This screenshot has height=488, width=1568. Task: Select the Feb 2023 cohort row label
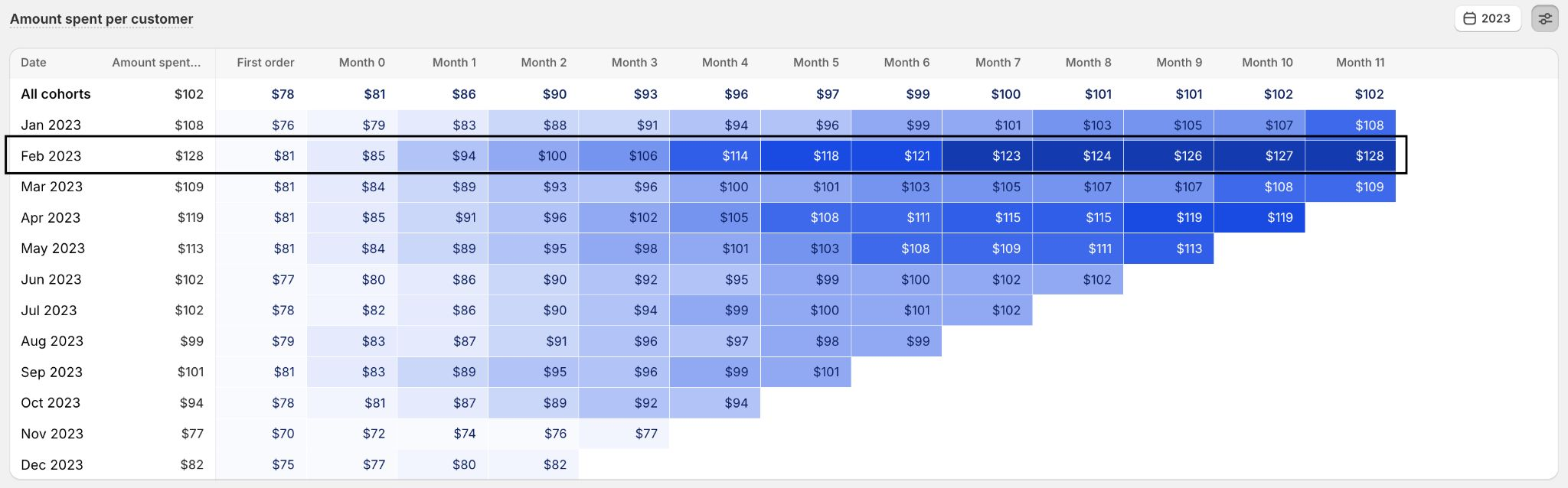(51, 156)
